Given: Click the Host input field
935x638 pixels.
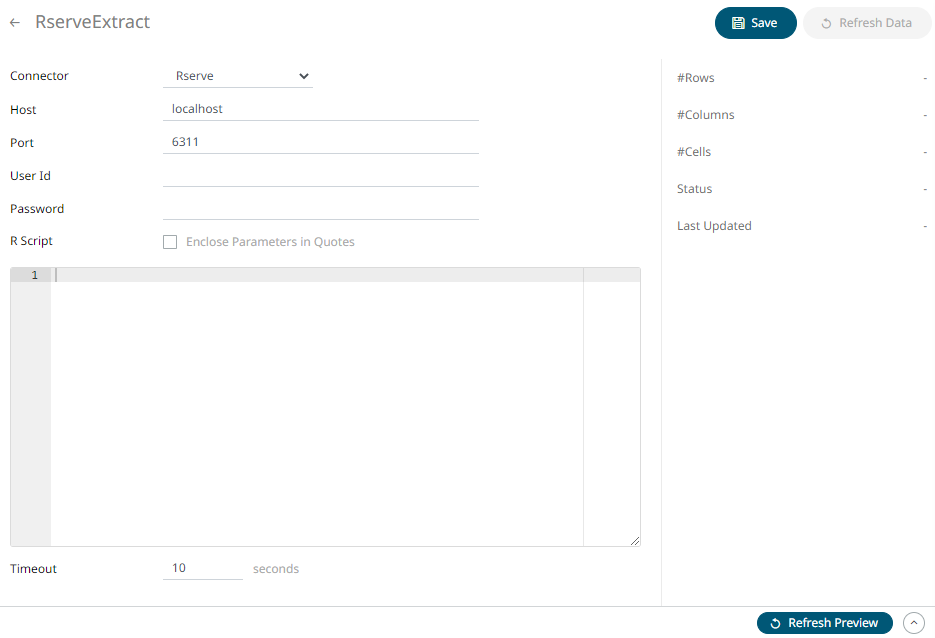Looking at the screenshot, I should tap(320, 109).
